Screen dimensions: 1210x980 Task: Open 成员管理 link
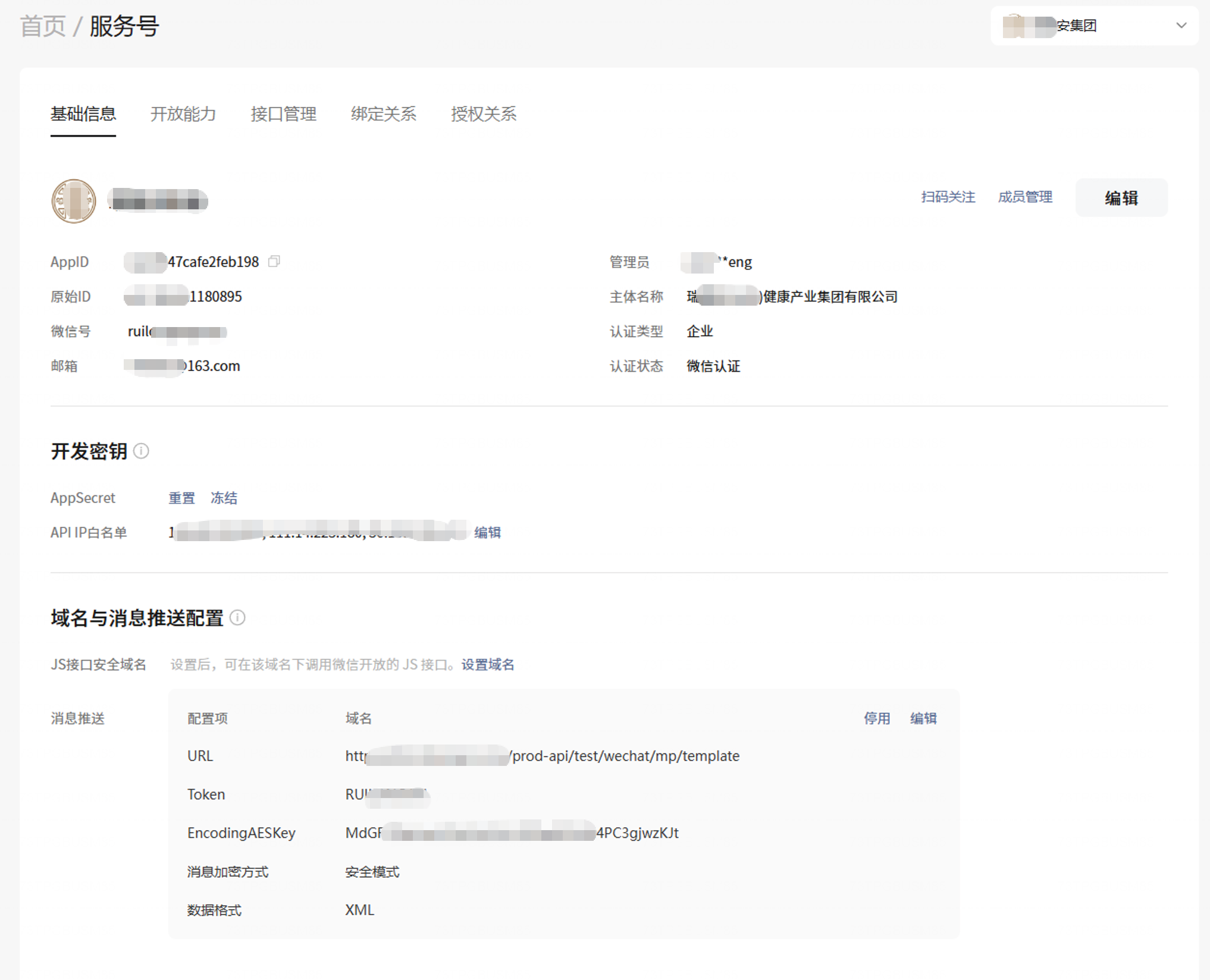1025,197
